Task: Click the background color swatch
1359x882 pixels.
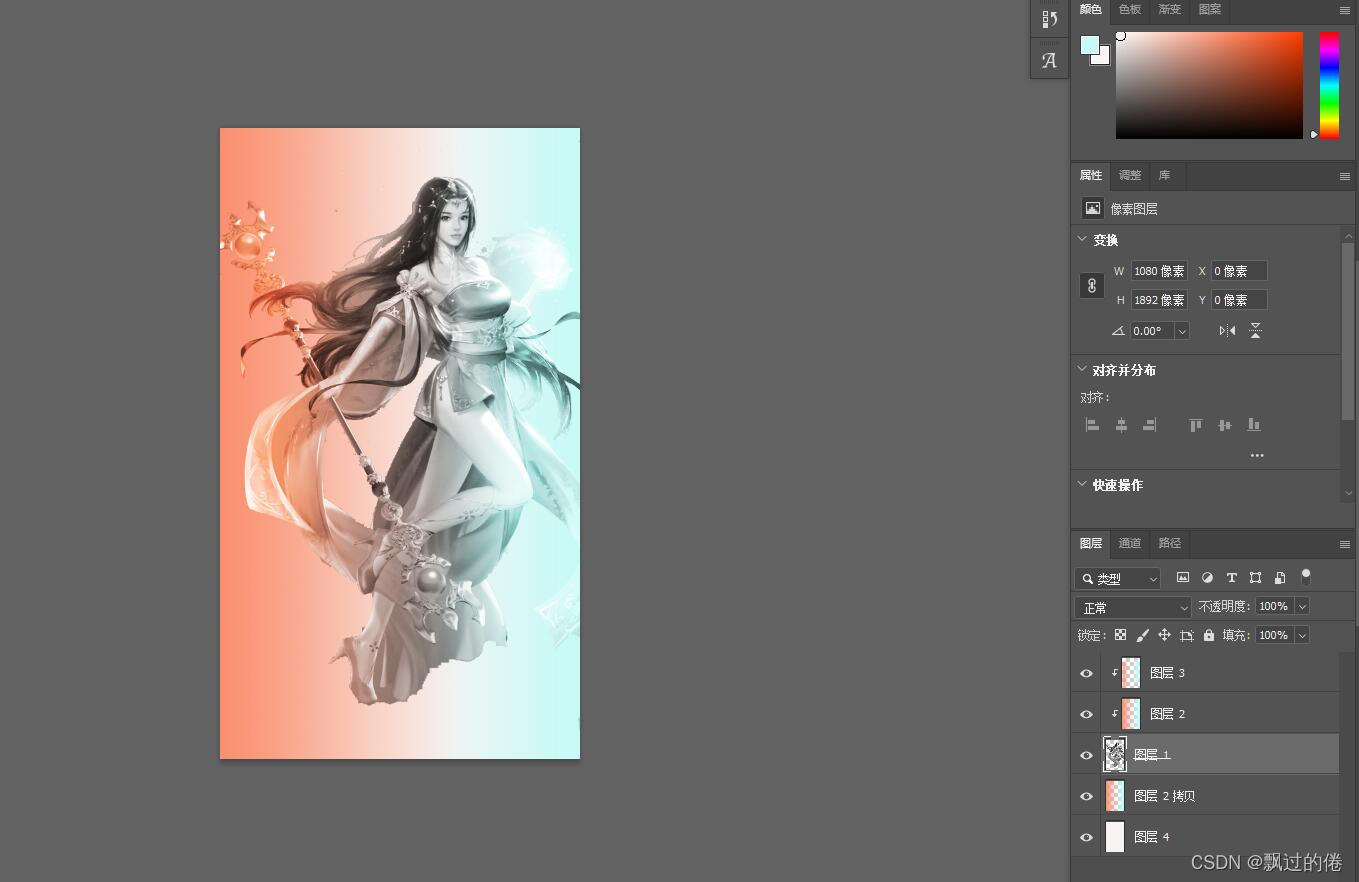Action: 1103,58
